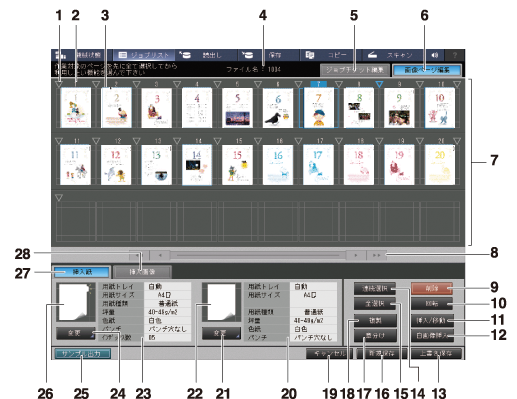Click the インデックス数 index count value
517x399 pixels.
168,337
